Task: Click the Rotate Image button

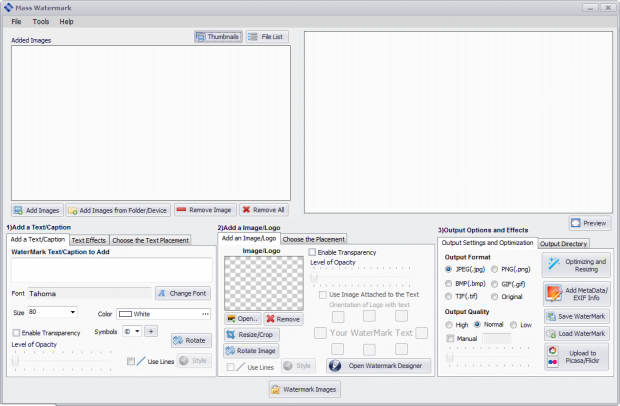Action: point(250,350)
